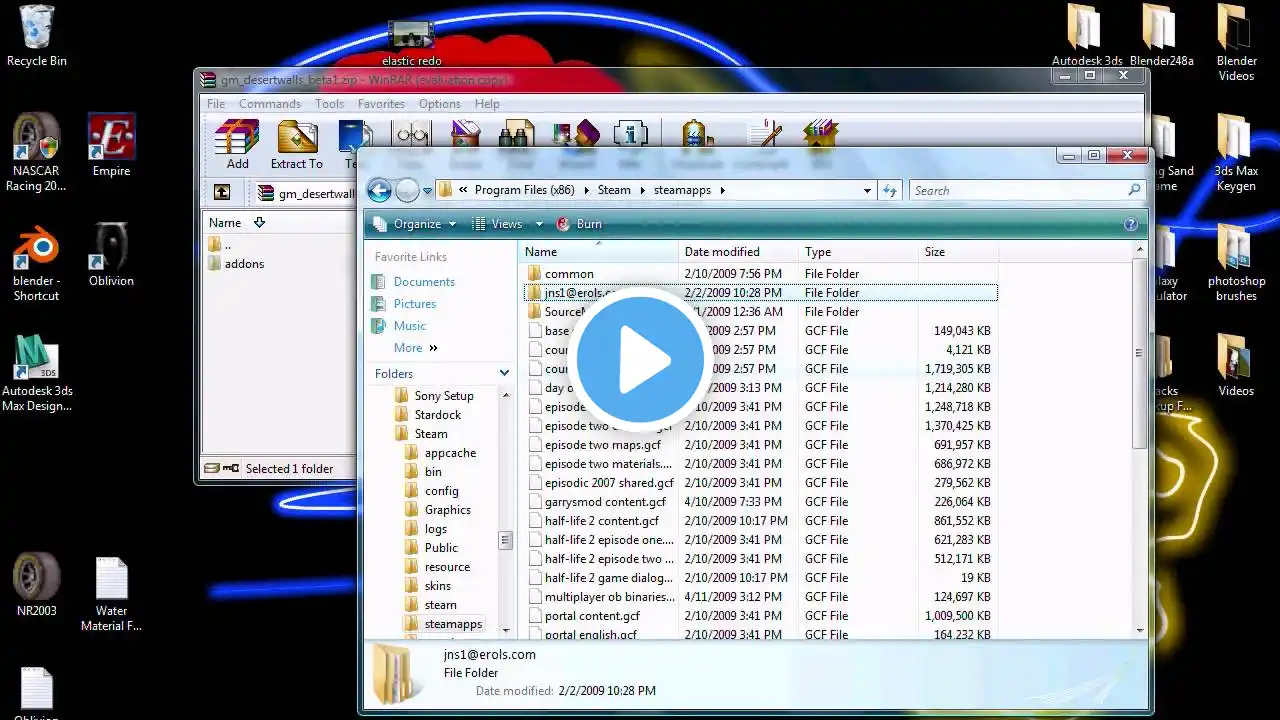Screen dimensions: 1280x720
Task: Click the refresh button beside address bar
Action: [890, 190]
